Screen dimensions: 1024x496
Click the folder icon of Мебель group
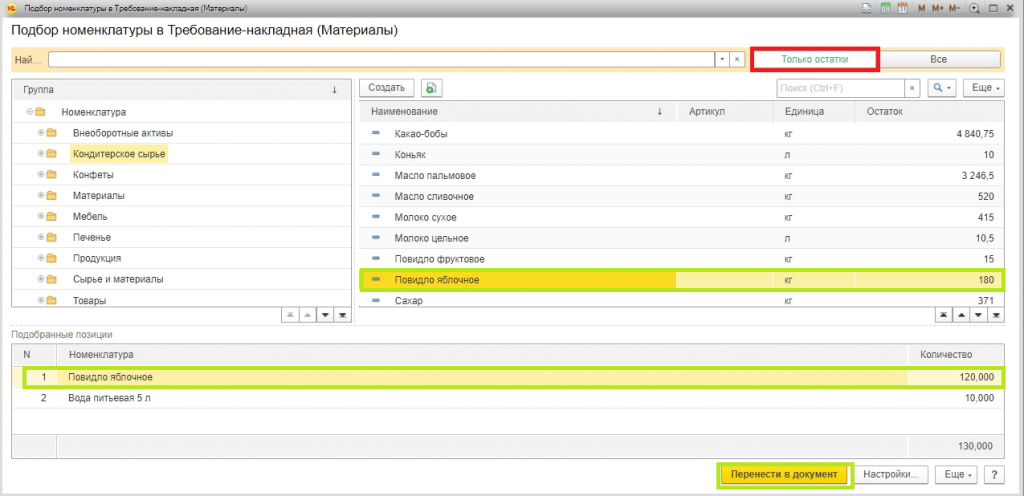pos(51,217)
